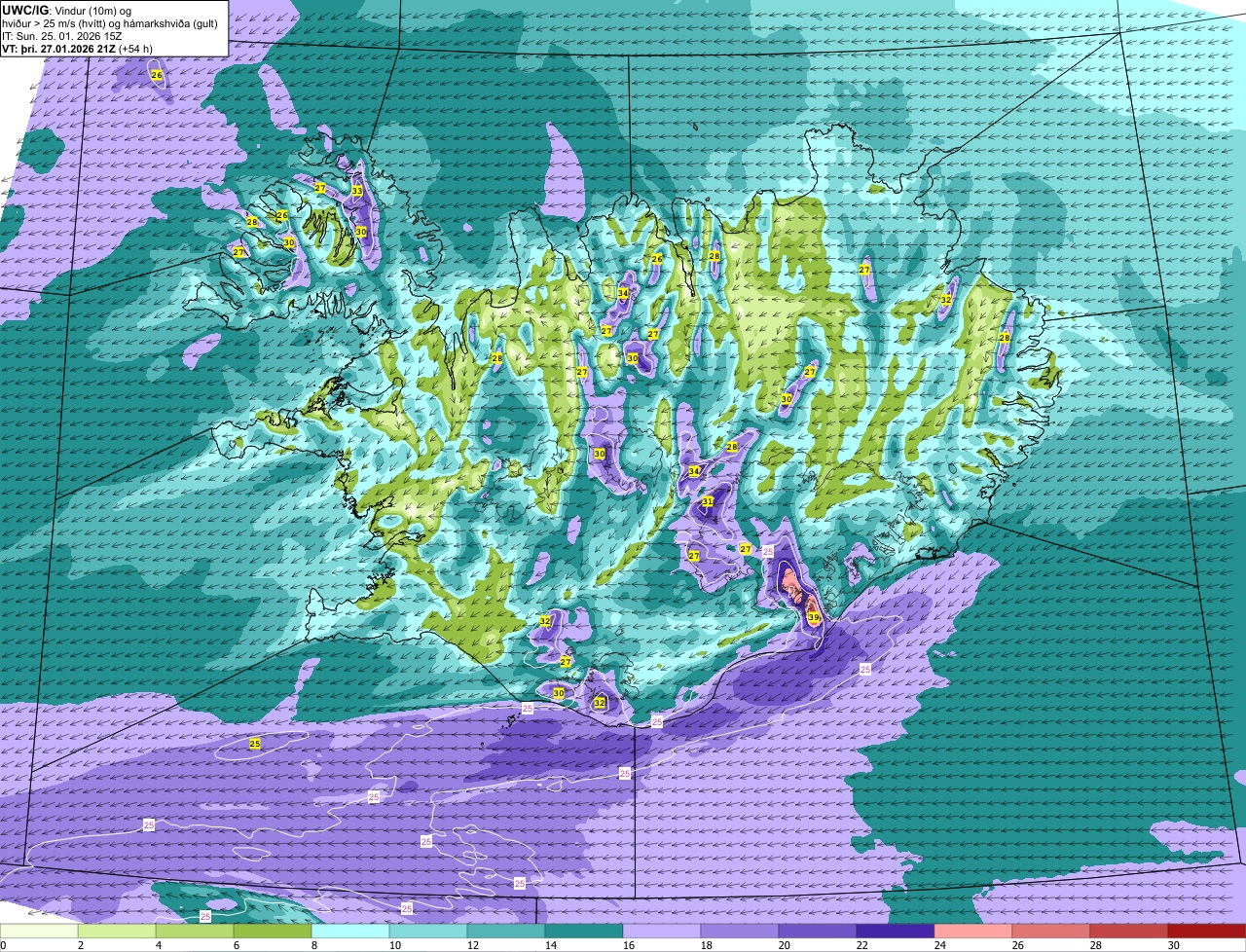Pick the 4–6 m/s light green legend swatch

tap(195, 932)
